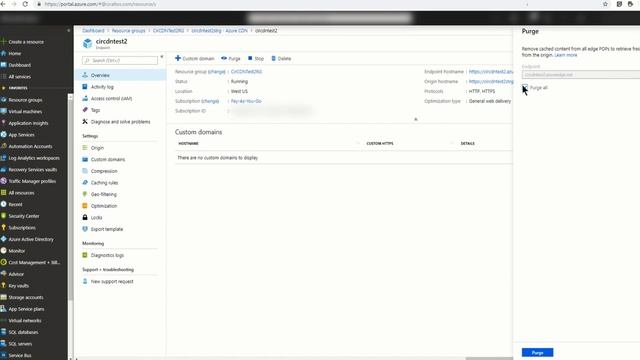Screen dimensions: 640x360
Task: Open Log Analytics workspaces in sidebar
Action: tap(34, 158)
